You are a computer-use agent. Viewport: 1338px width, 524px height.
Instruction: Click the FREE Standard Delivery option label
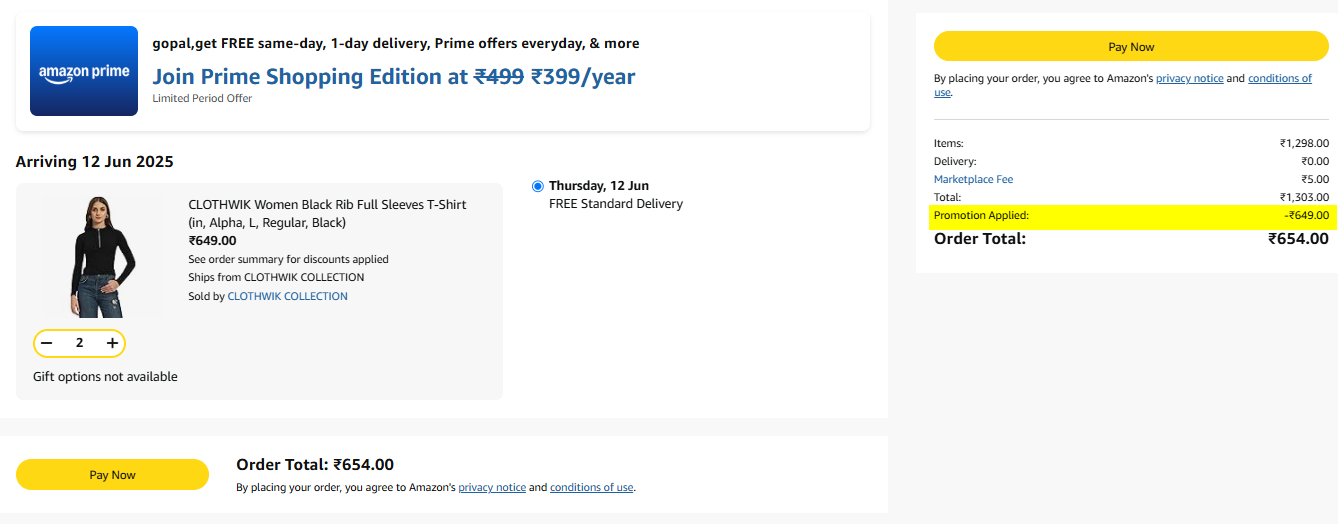[616, 204]
